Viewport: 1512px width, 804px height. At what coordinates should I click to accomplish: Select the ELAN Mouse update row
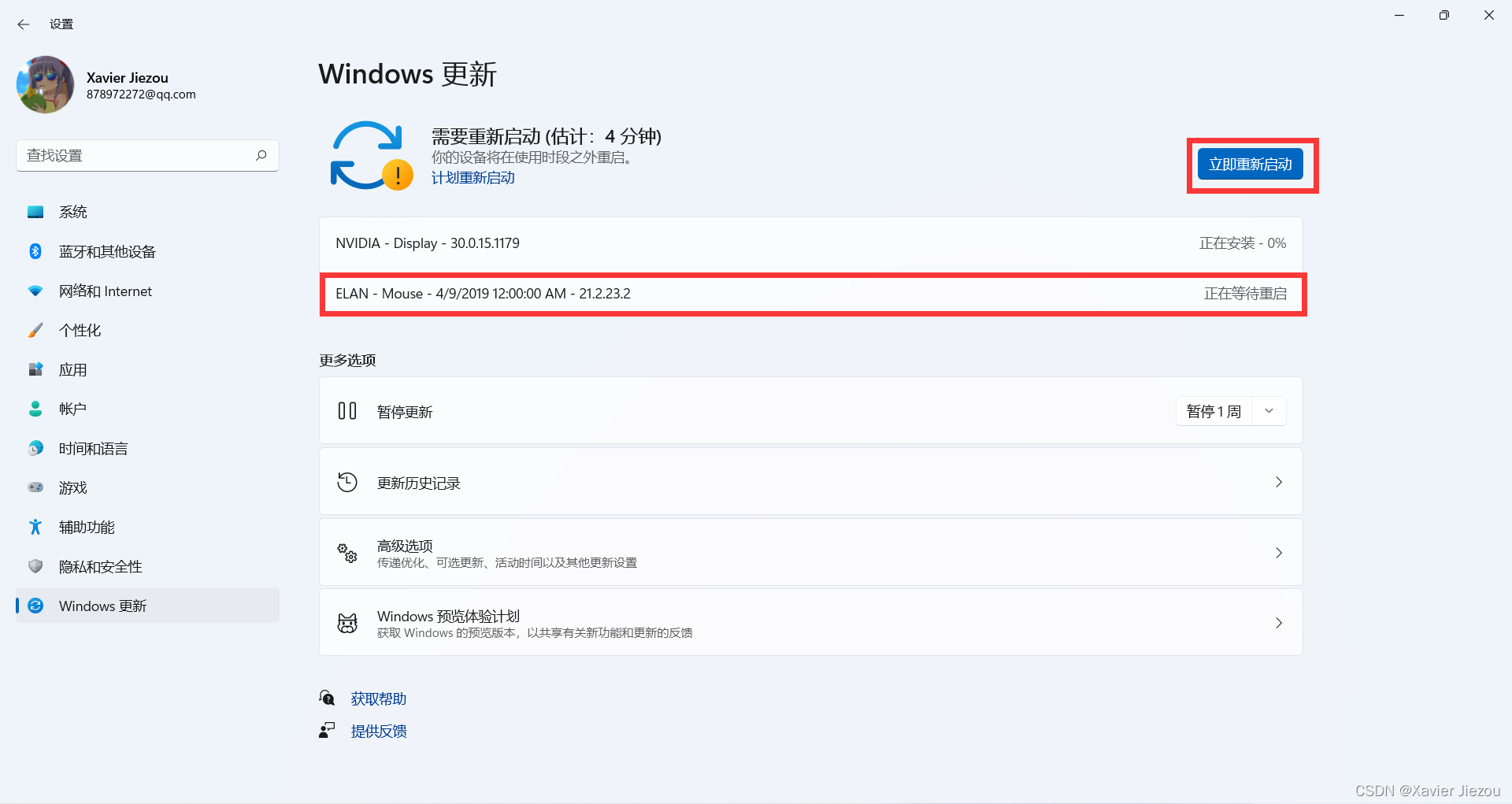point(811,294)
